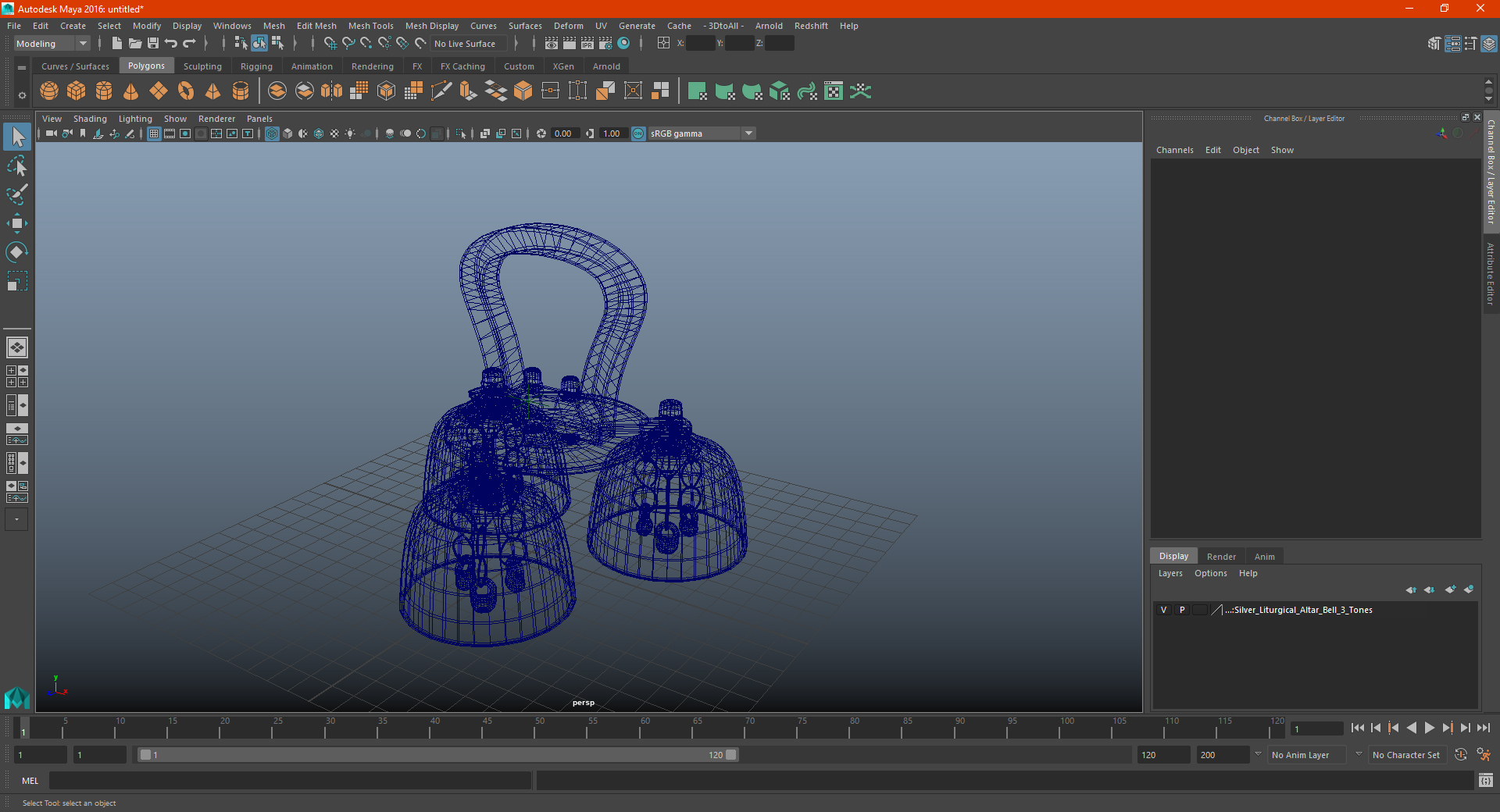Switch to the Sculpting shelf tab

point(202,66)
